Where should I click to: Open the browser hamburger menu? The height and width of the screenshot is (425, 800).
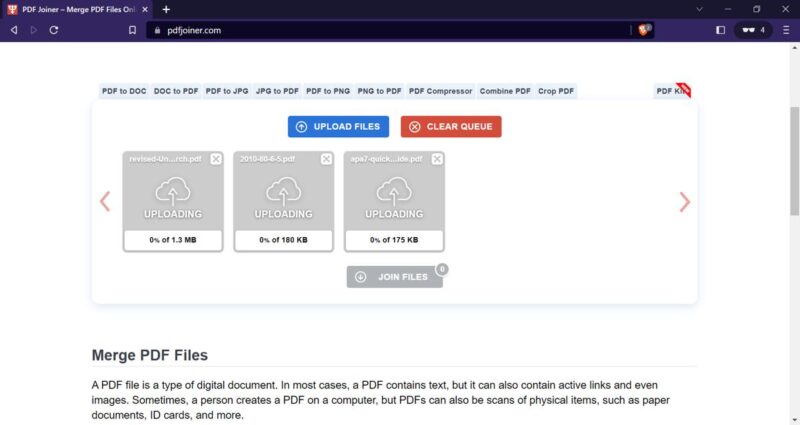coord(786,30)
